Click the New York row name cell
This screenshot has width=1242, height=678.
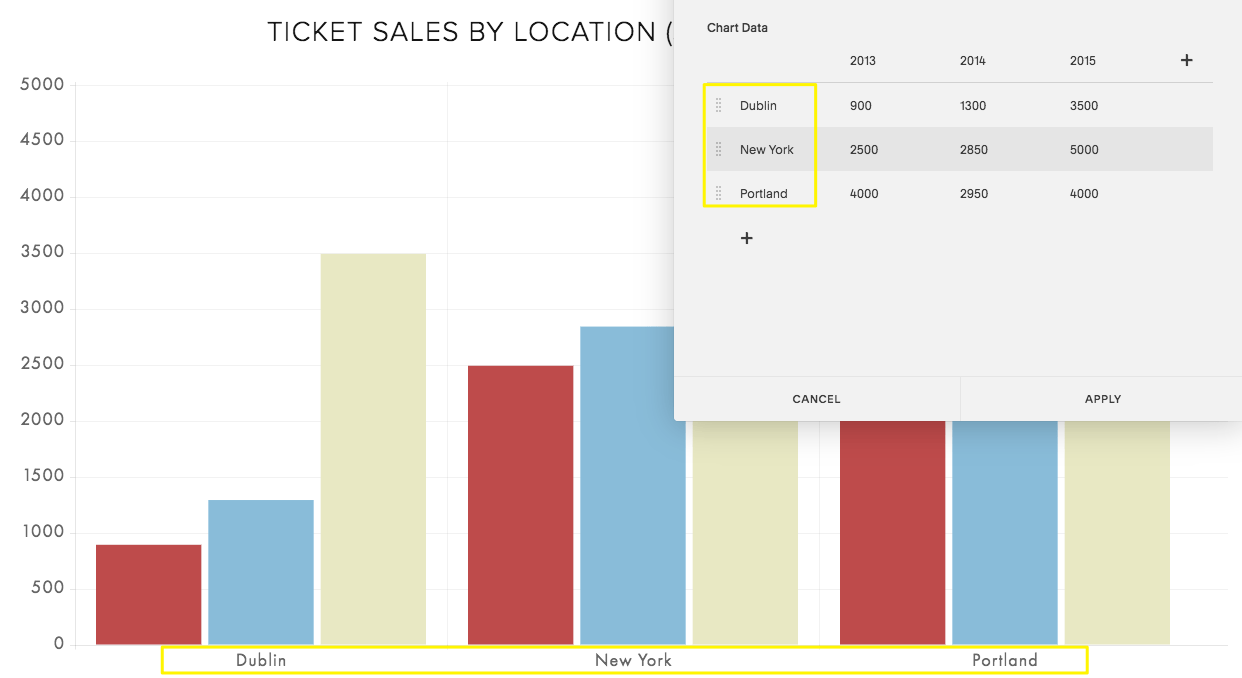(x=765, y=149)
